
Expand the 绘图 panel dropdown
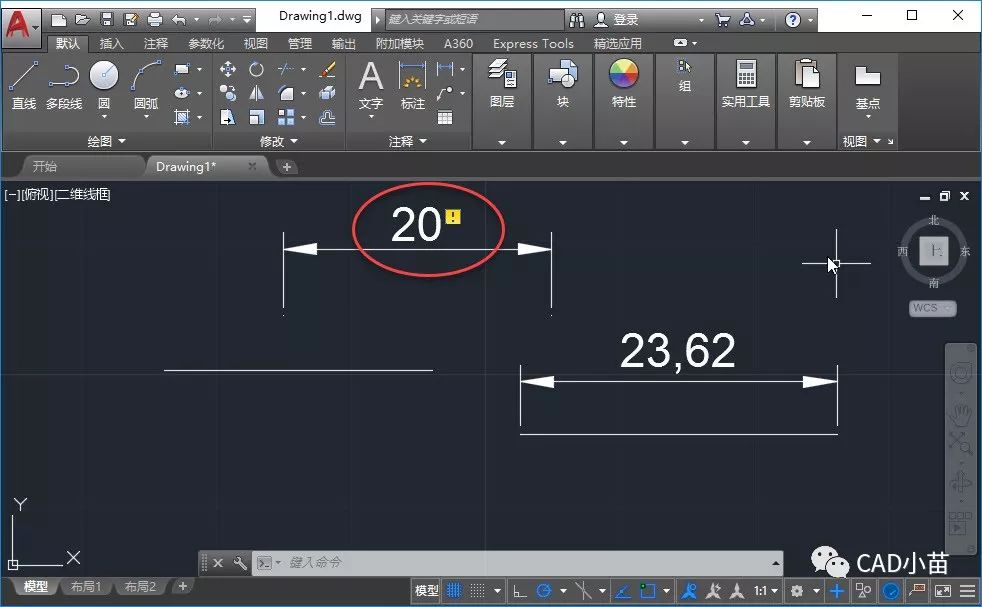pyautogui.click(x=108, y=142)
